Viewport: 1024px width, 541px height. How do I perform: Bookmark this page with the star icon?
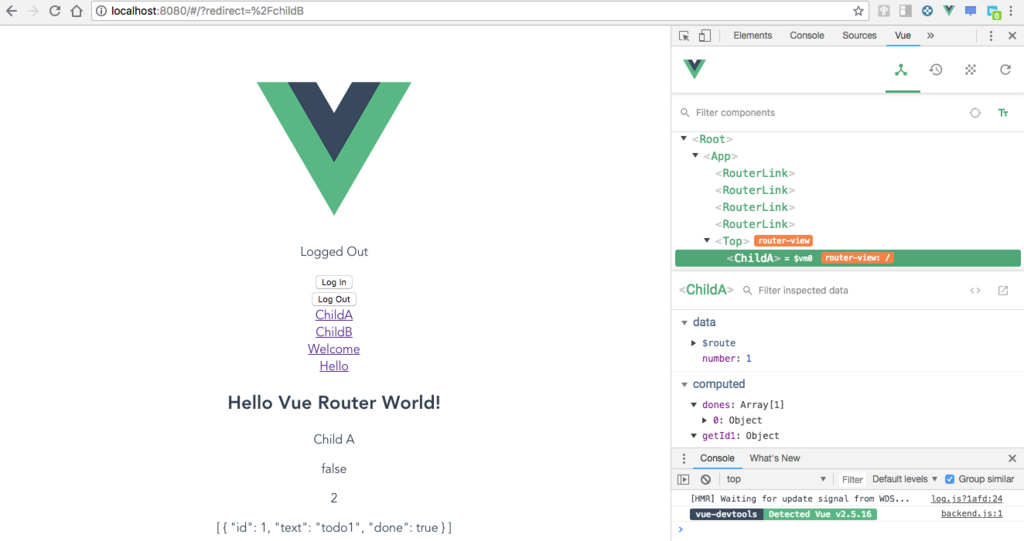click(858, 11)
